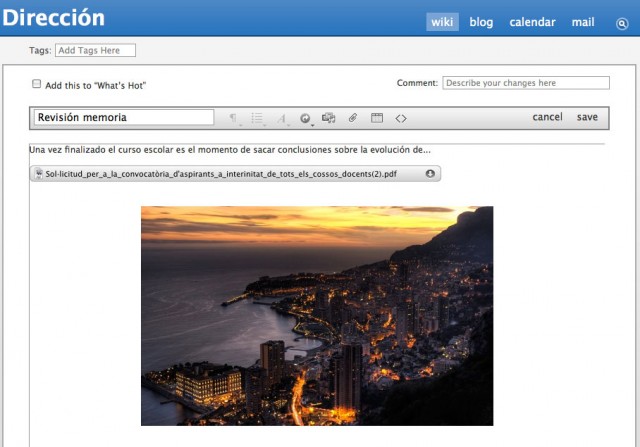Select the Monaco night cityscape image

317,316
